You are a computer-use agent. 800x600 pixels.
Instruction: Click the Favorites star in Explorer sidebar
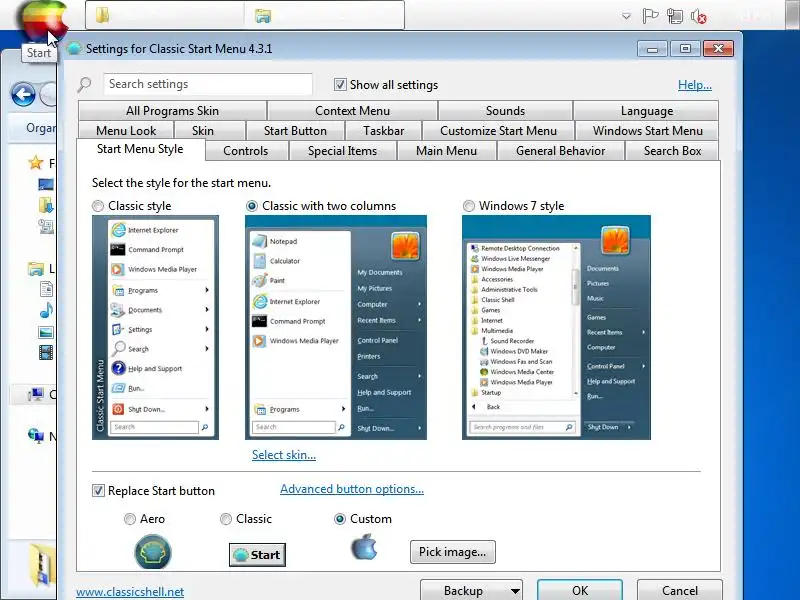pyautogui.click(x=36, y=163)
